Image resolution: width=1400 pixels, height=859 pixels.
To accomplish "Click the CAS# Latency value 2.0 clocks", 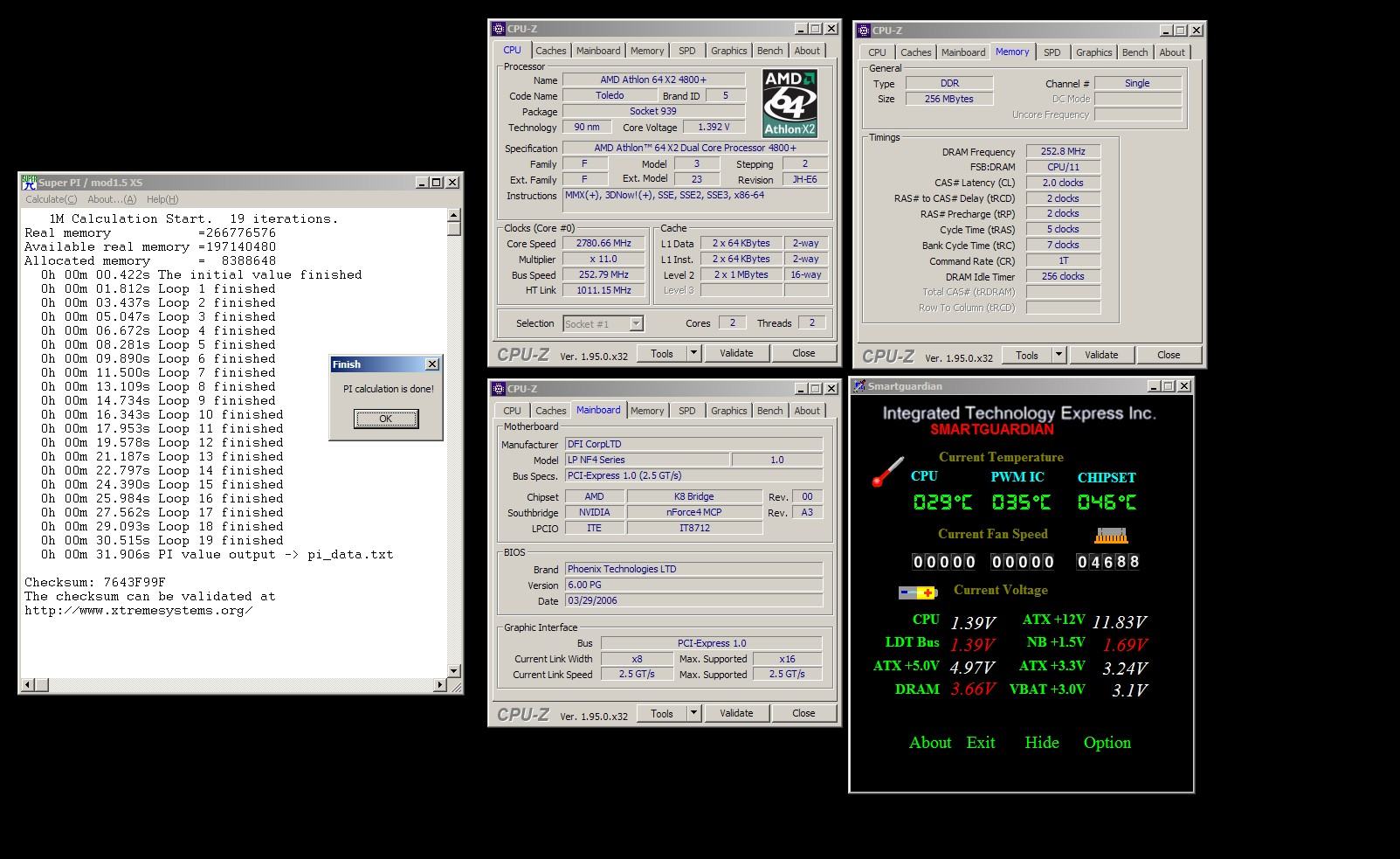I will [x=1063, y=183].
